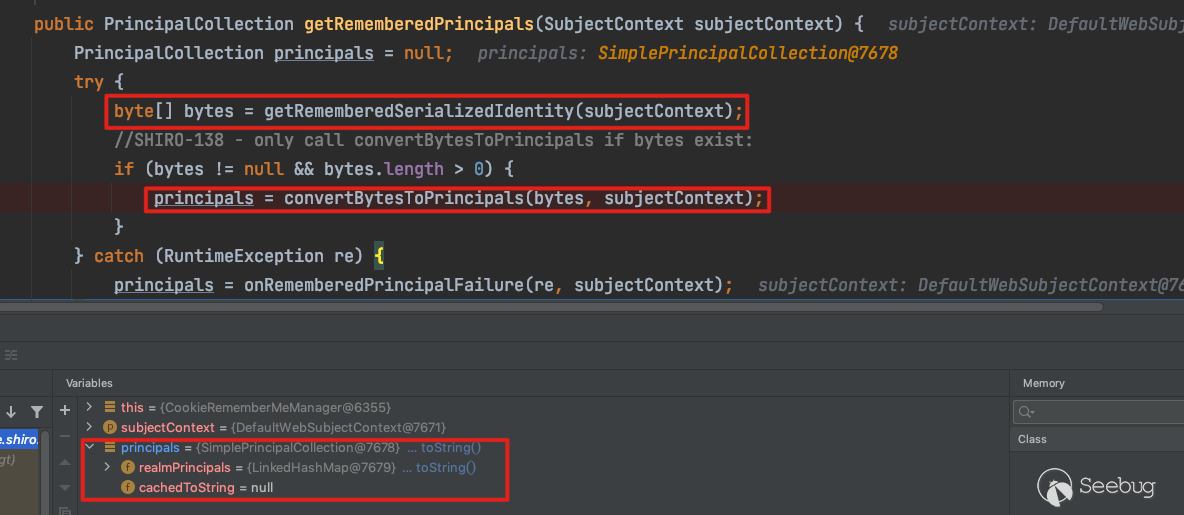Click the layout settings icon above Variables
This screenshot has height=515, width=1184.
point(11,355)
